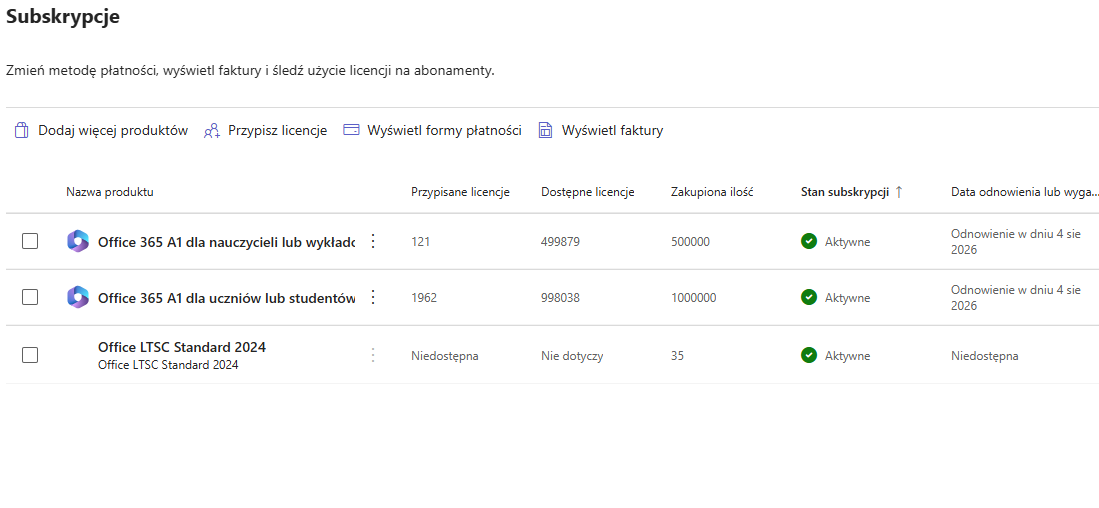Tick the checkbox for Office LTSC Standard 2024
Viewport: 1099px width, 508px height.
(30, 355)
